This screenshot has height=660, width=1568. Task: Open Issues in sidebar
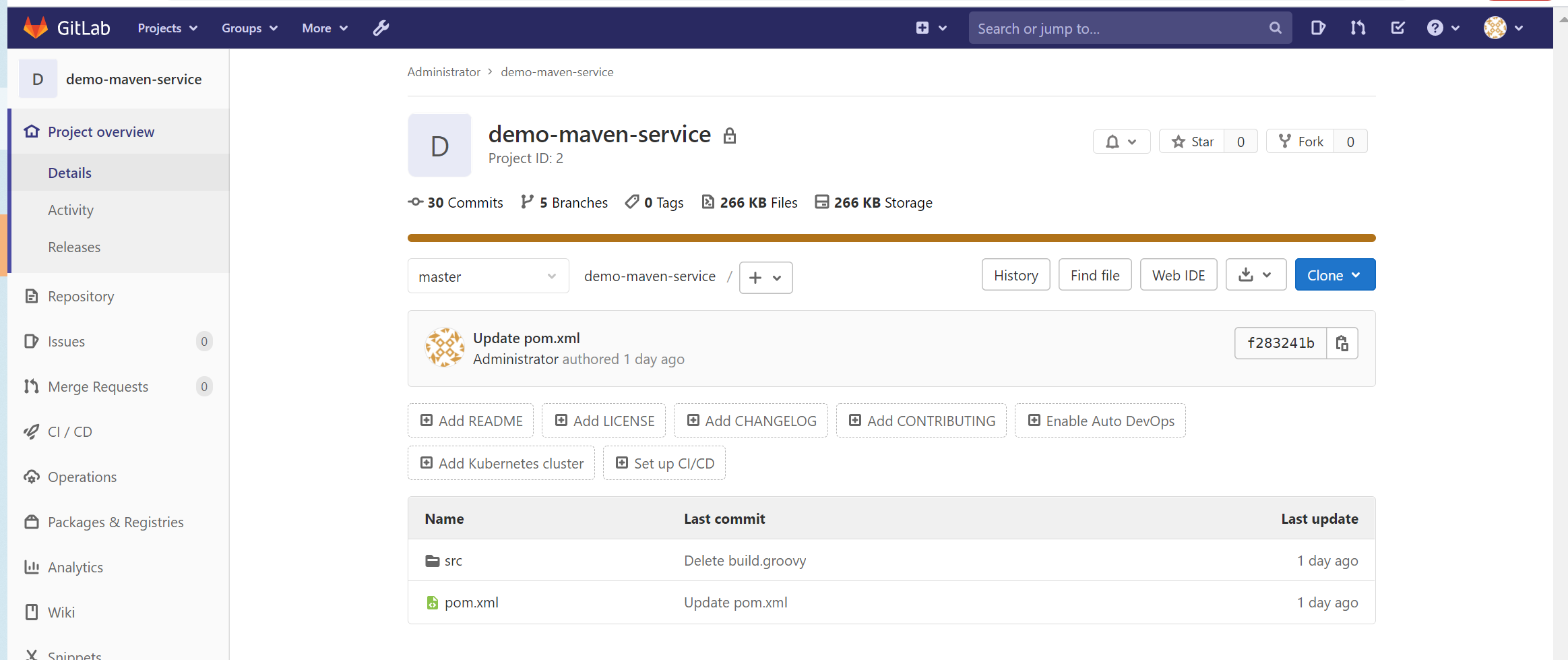[118, 341]
